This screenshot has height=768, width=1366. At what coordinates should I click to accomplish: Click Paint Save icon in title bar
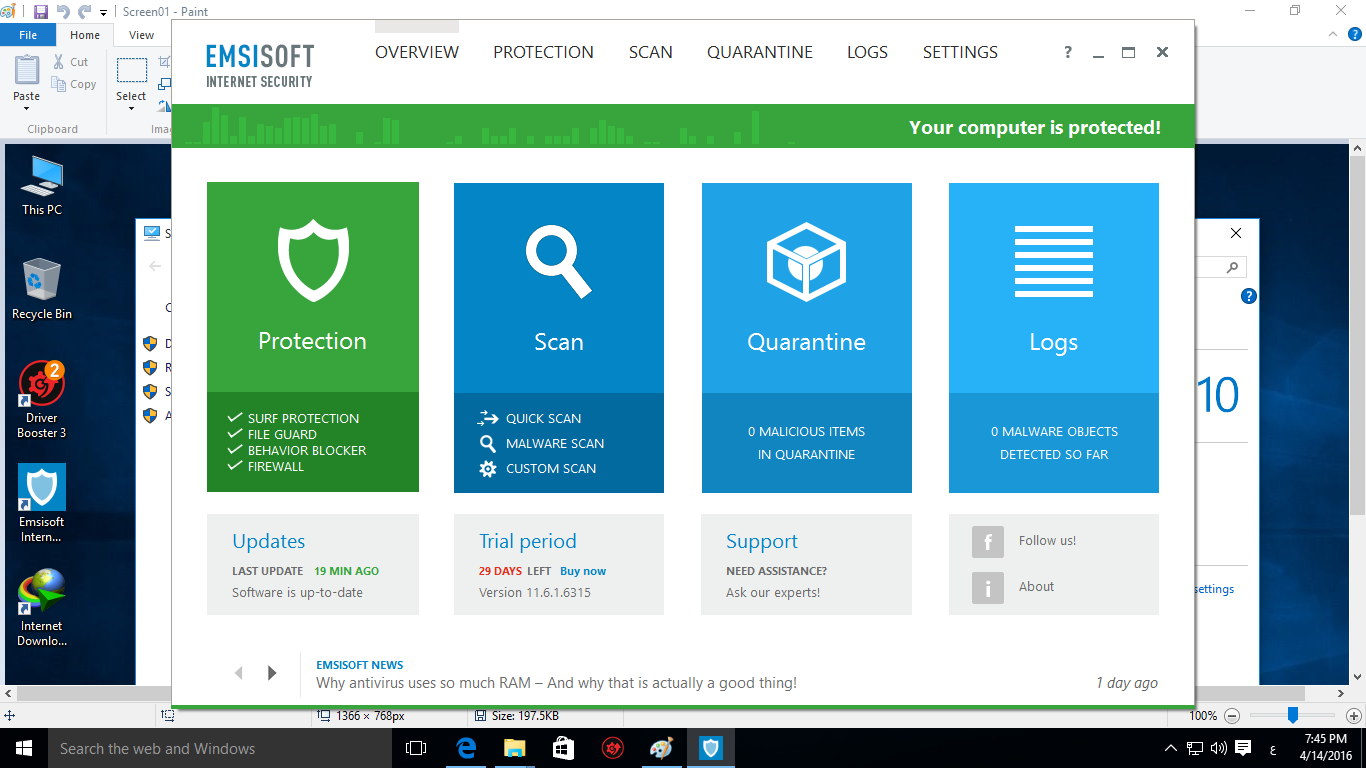(x=41, y=12)
